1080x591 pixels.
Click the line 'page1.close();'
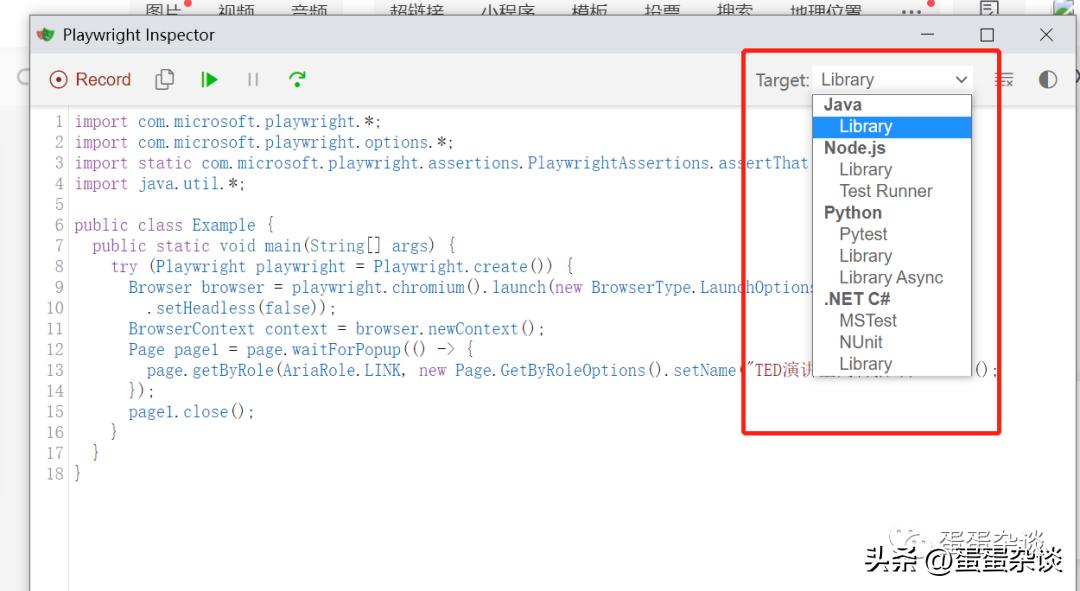(x=191, y=412)
